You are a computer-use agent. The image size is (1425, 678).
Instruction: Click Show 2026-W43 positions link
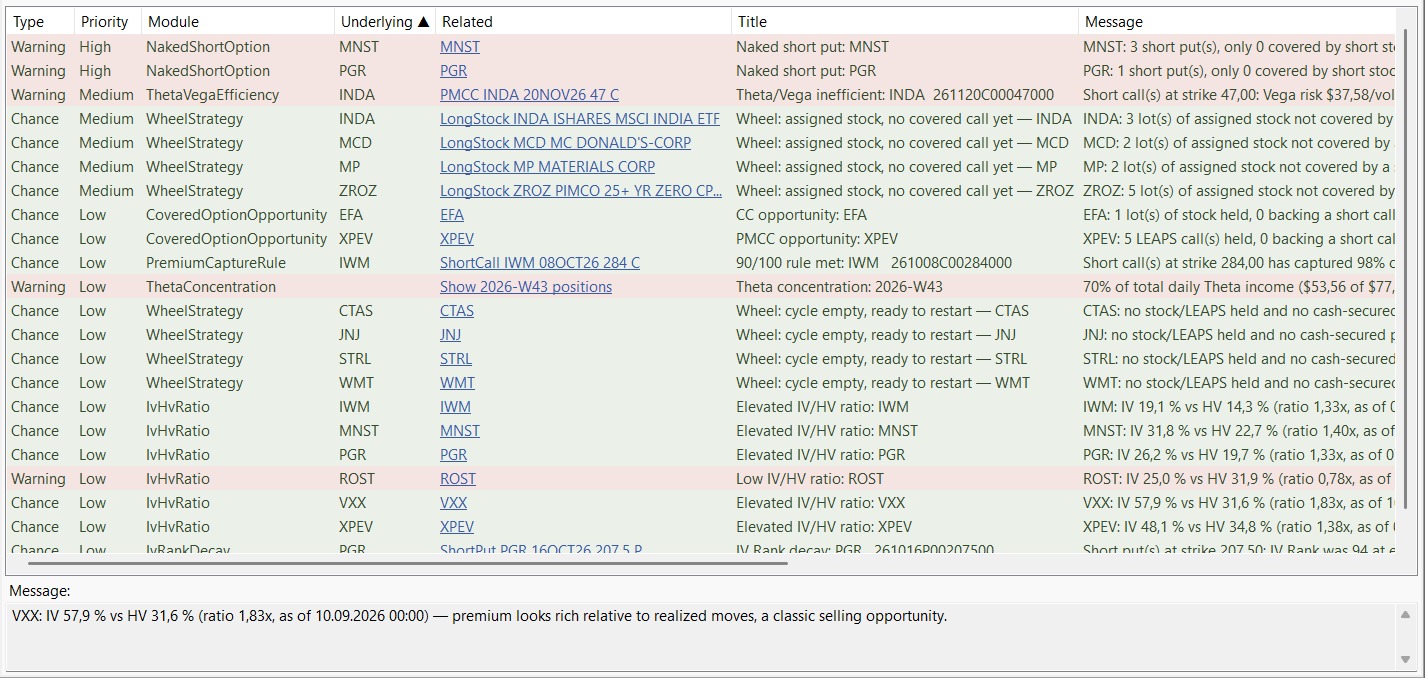point(526,287)
